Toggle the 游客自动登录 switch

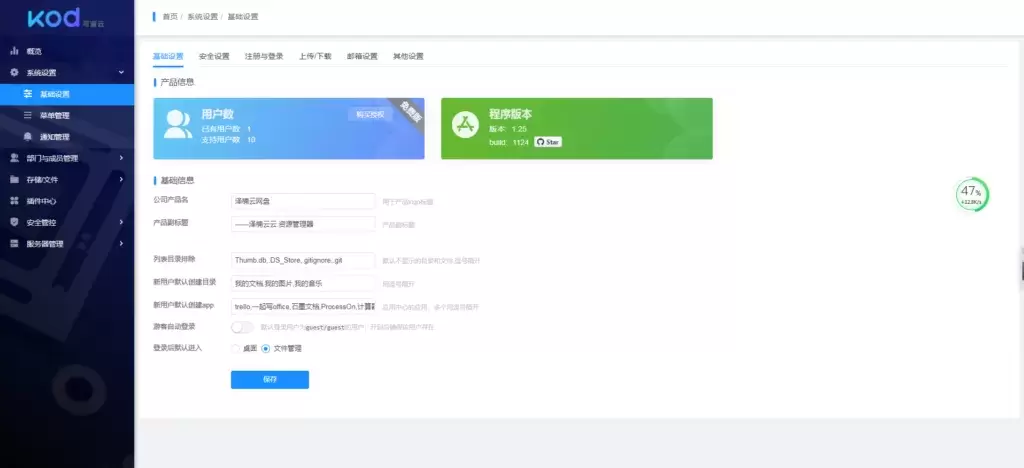coord(242,327)
